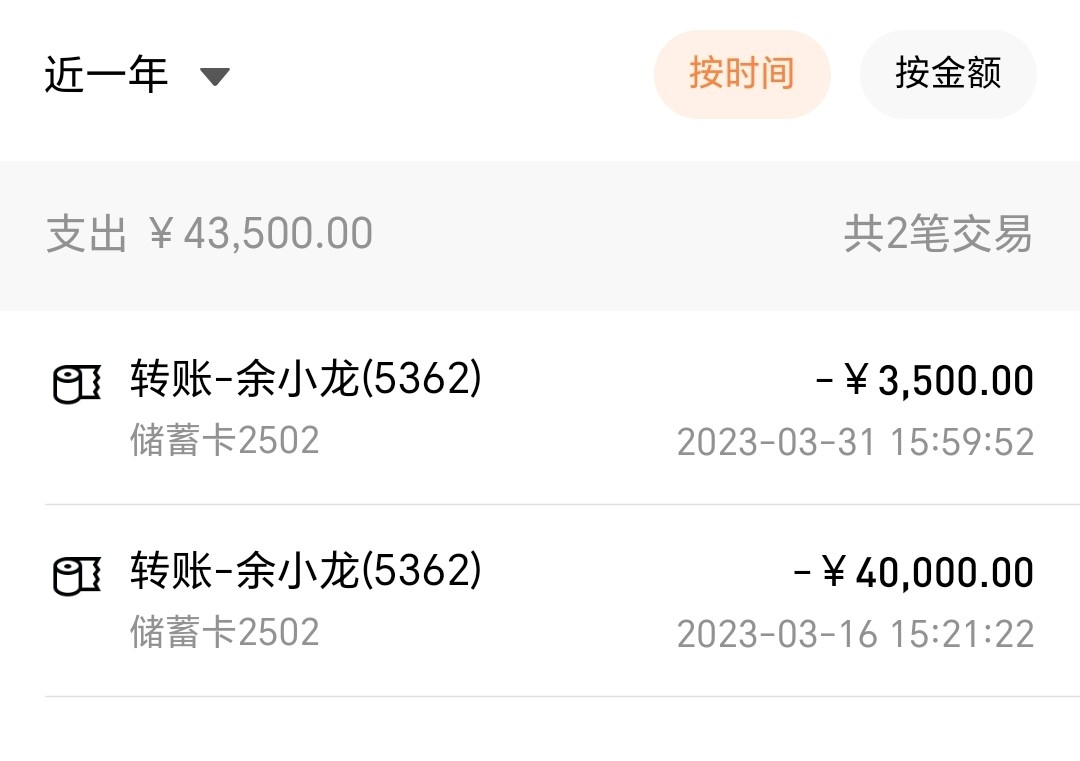1080x761 pixels.
Task: Click (5362) account suffix in March 16 transfer
Action: point(421,572)
